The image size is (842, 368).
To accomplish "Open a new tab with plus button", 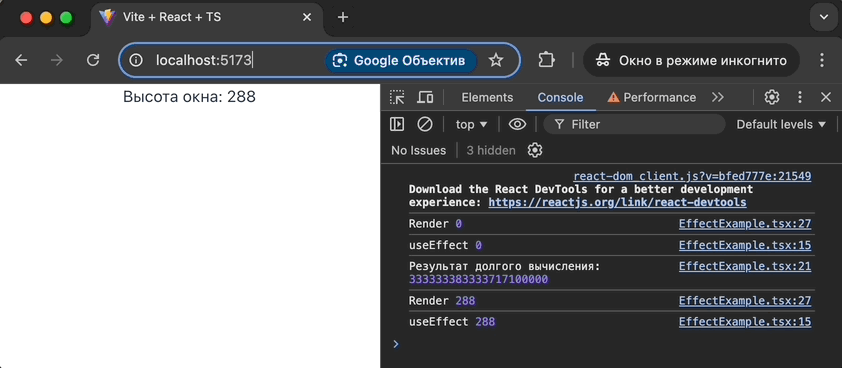I will 343,17.
